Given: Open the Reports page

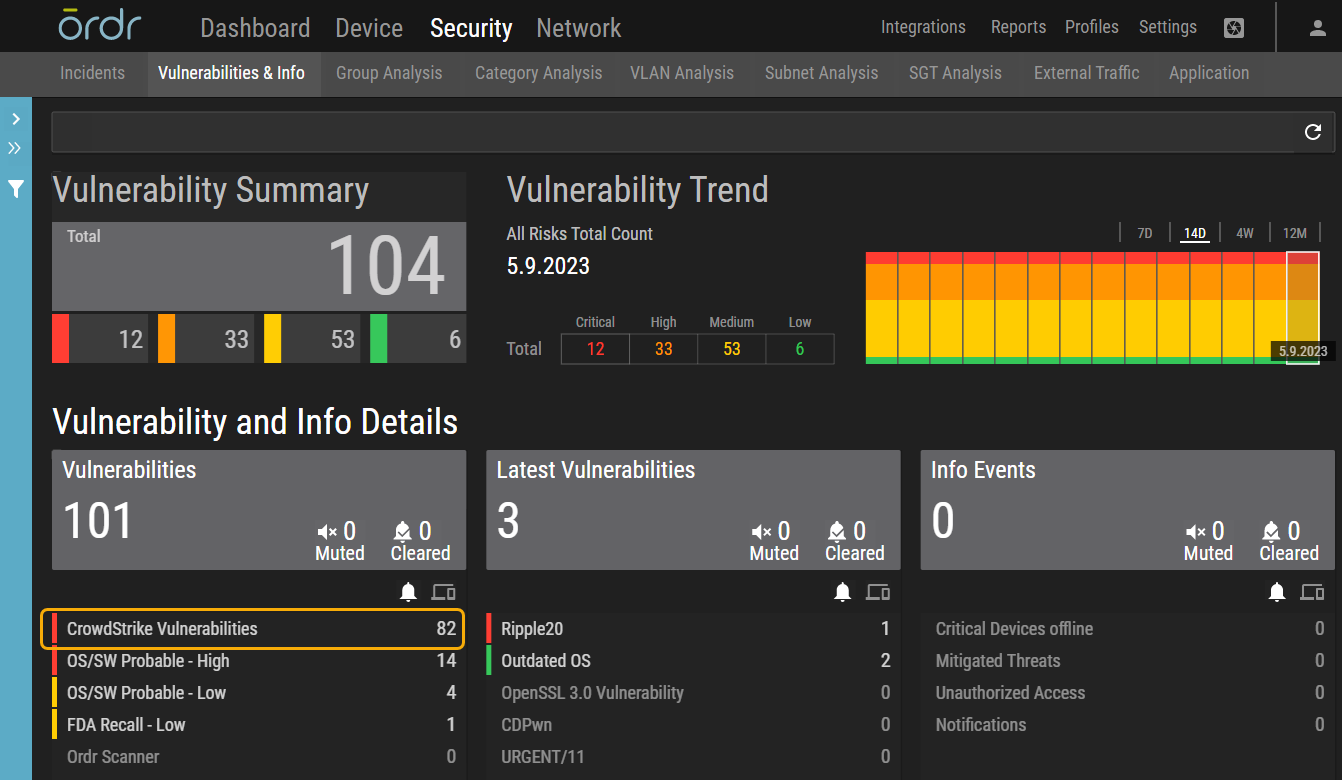Looking at the screenshot, I should point(1018,28).
